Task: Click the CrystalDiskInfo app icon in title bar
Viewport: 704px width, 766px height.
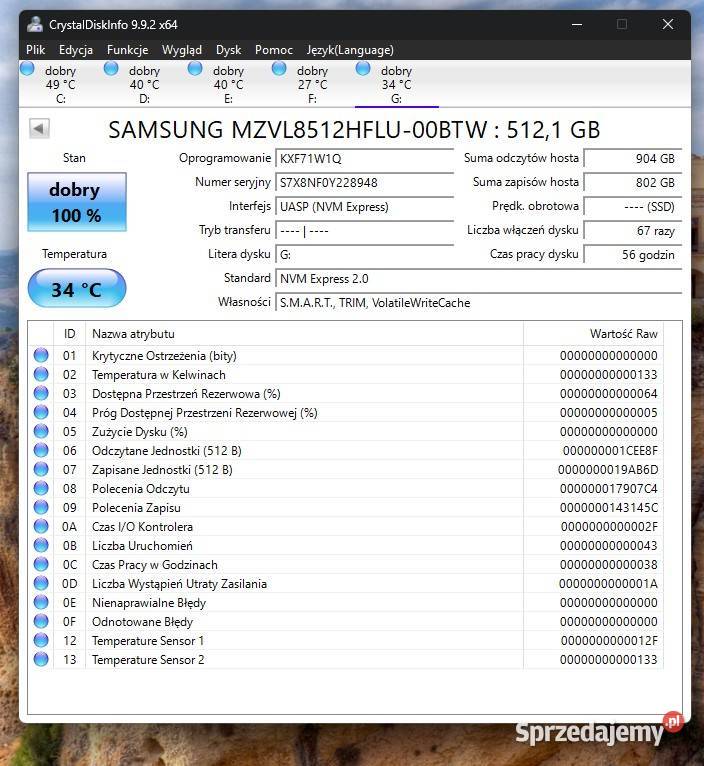Action: pos(35,24)
